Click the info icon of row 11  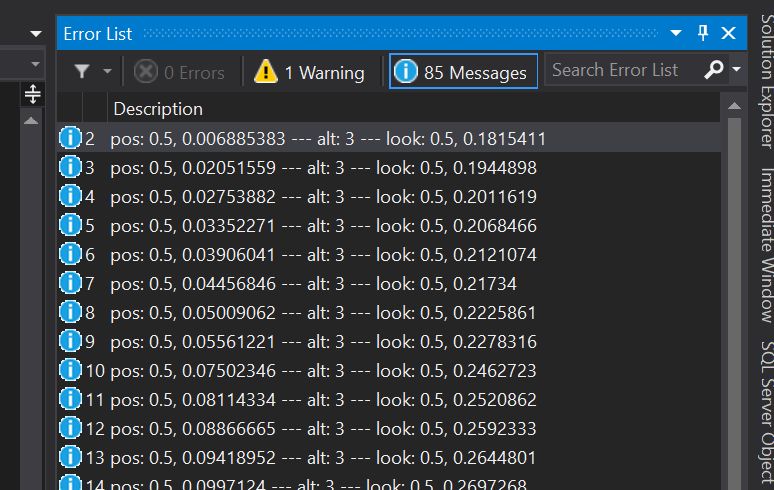70,399
